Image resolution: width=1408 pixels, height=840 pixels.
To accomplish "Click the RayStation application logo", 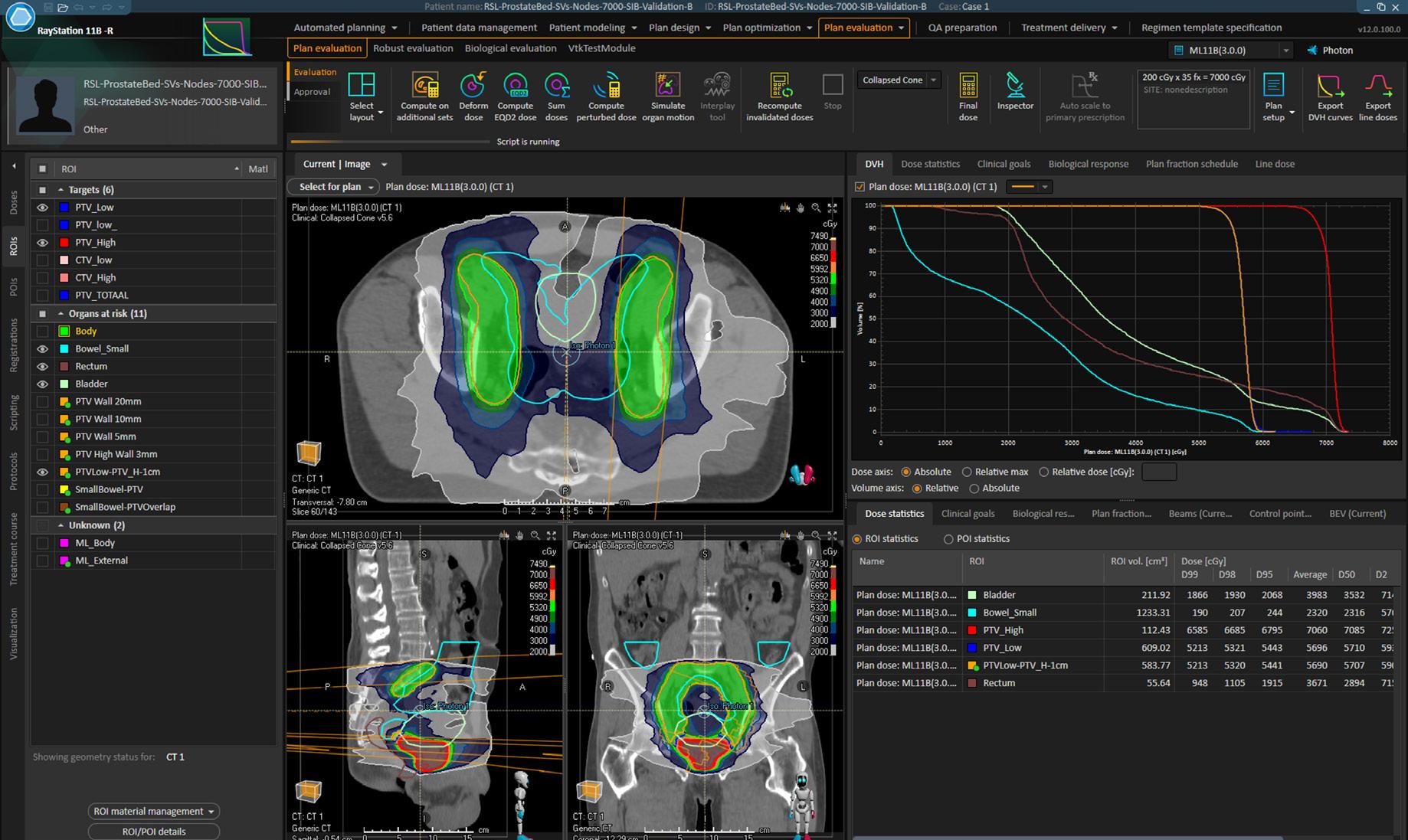I will pyautogui.click(x=19, y=17).
